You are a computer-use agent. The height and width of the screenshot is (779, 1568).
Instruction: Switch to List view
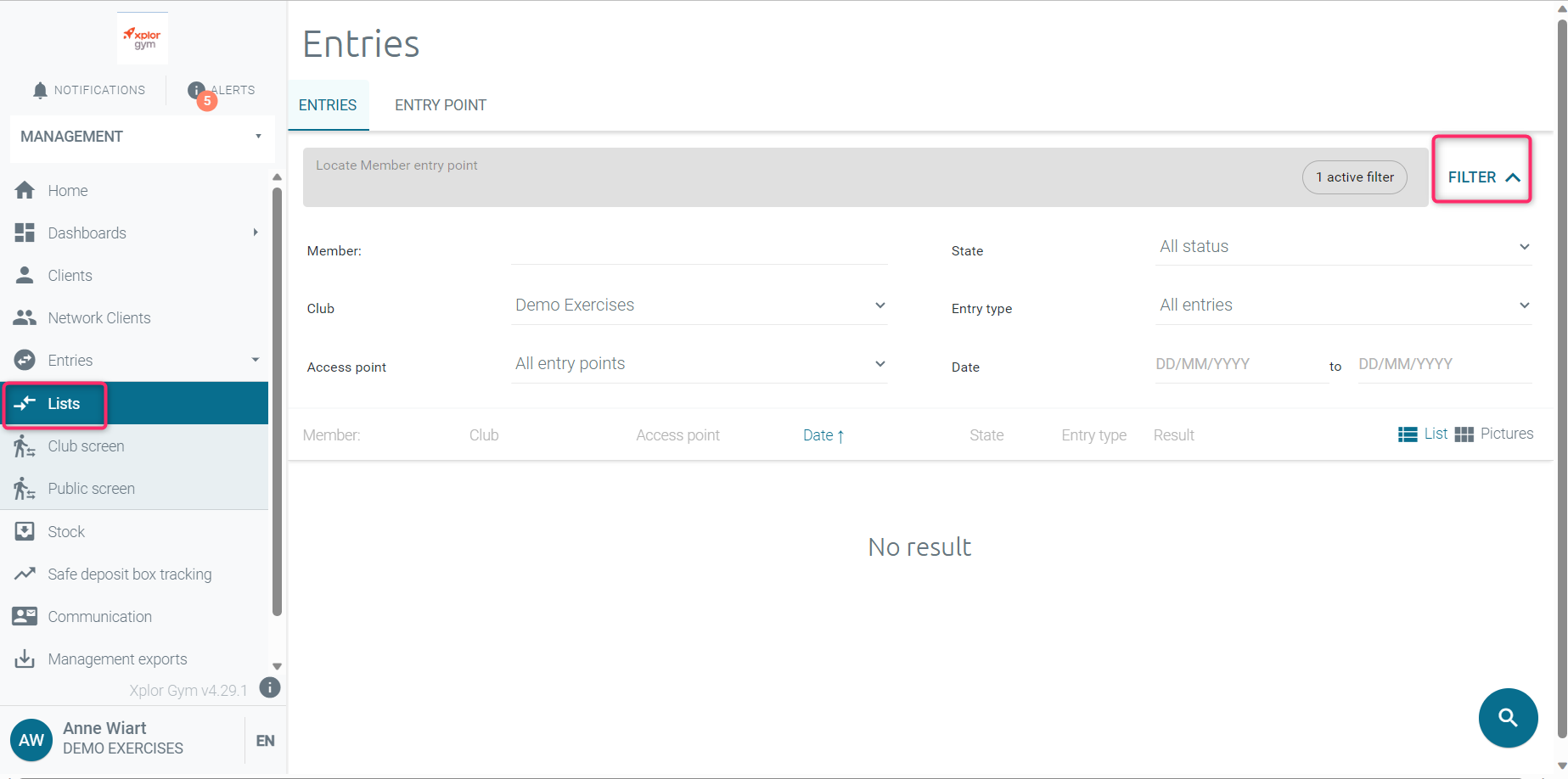pyautogui.click(x=1423, y=434)
